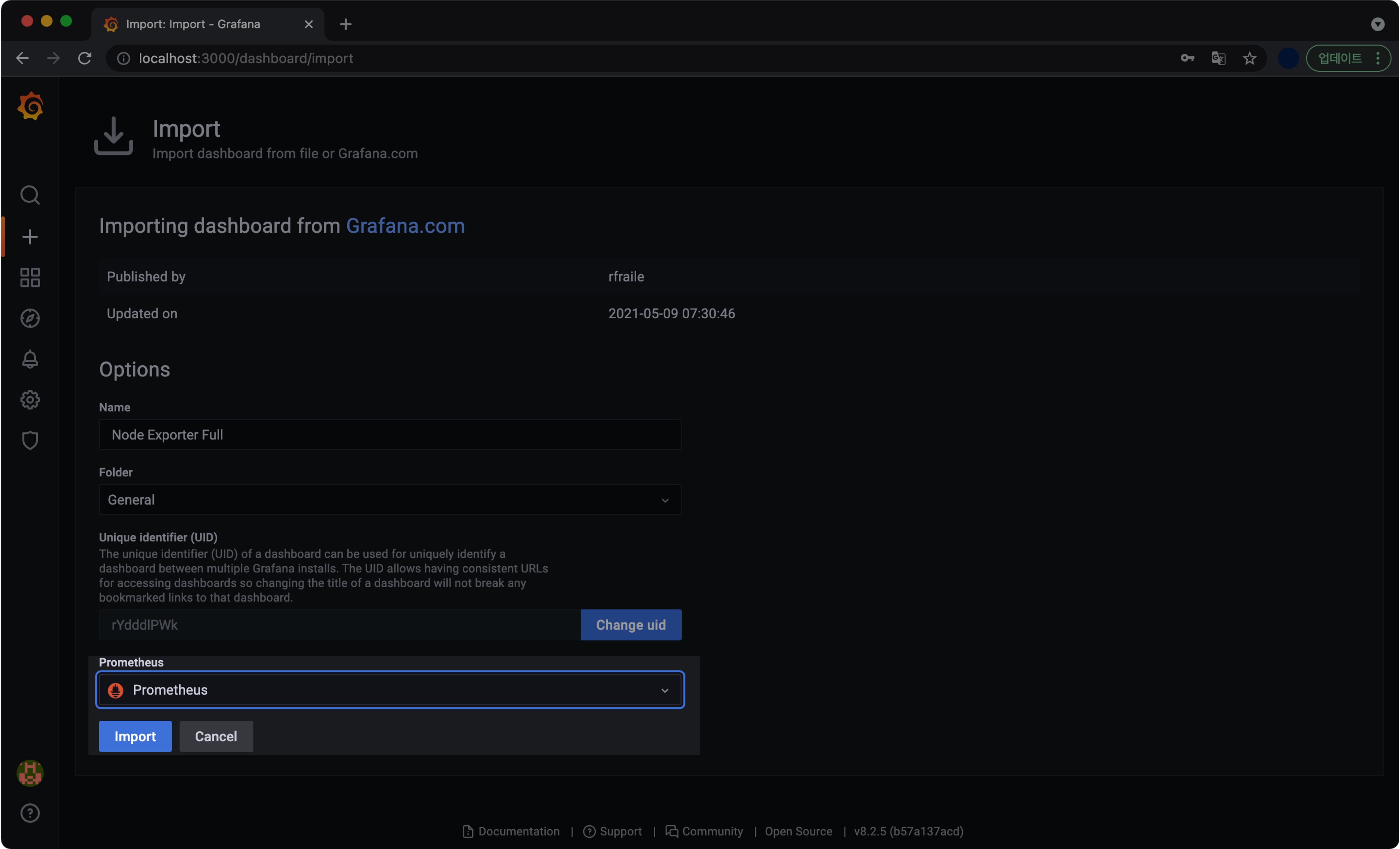The height and width of the screenshot is (849, 1400).
Task: Click the blue Import button
Action: coord(135,736)
